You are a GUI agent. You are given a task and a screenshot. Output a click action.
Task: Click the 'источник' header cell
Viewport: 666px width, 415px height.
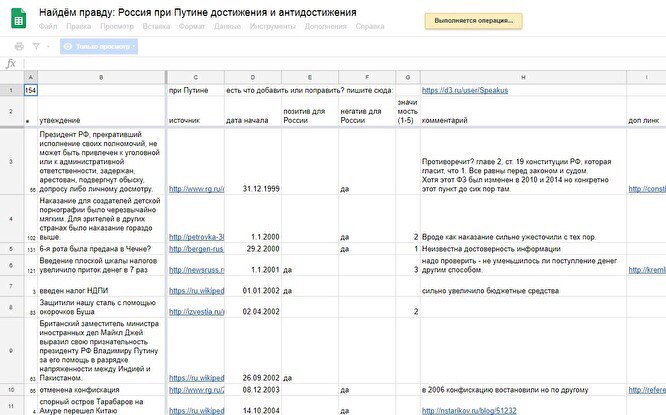pyautogui.click(x=195, y=111)
